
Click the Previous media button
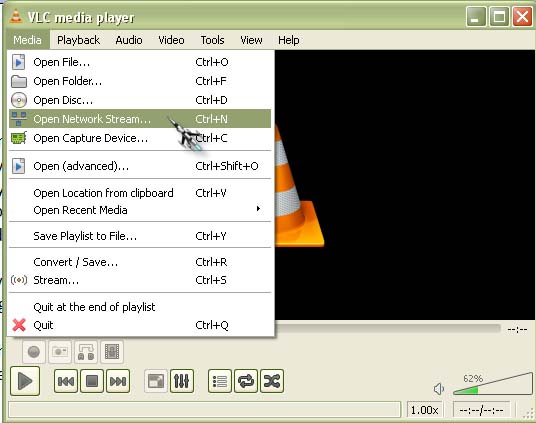click(x=66, y=381)
